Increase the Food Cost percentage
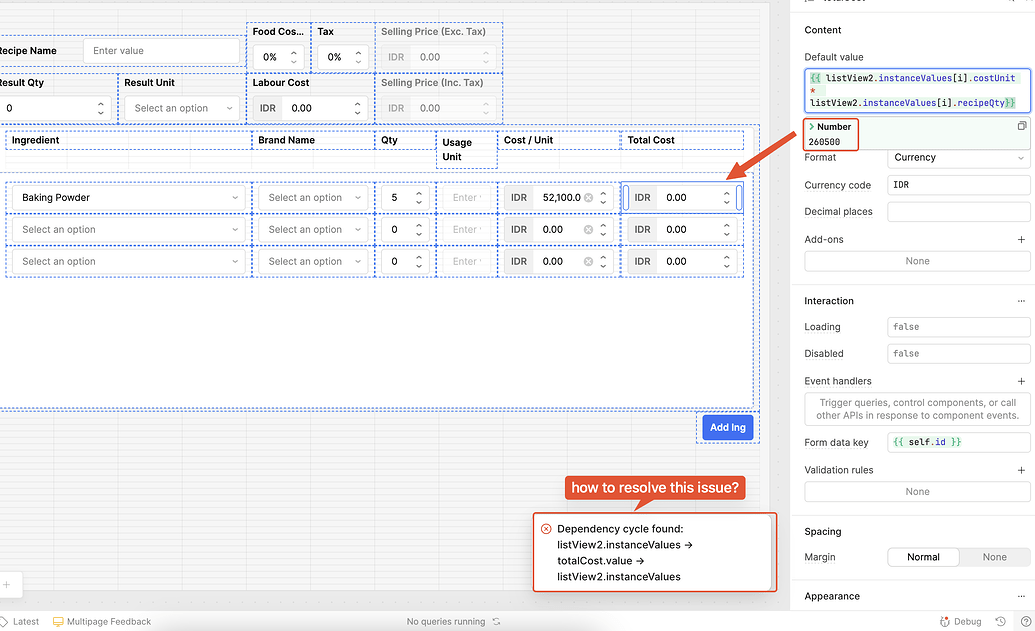 coord(294,52)
